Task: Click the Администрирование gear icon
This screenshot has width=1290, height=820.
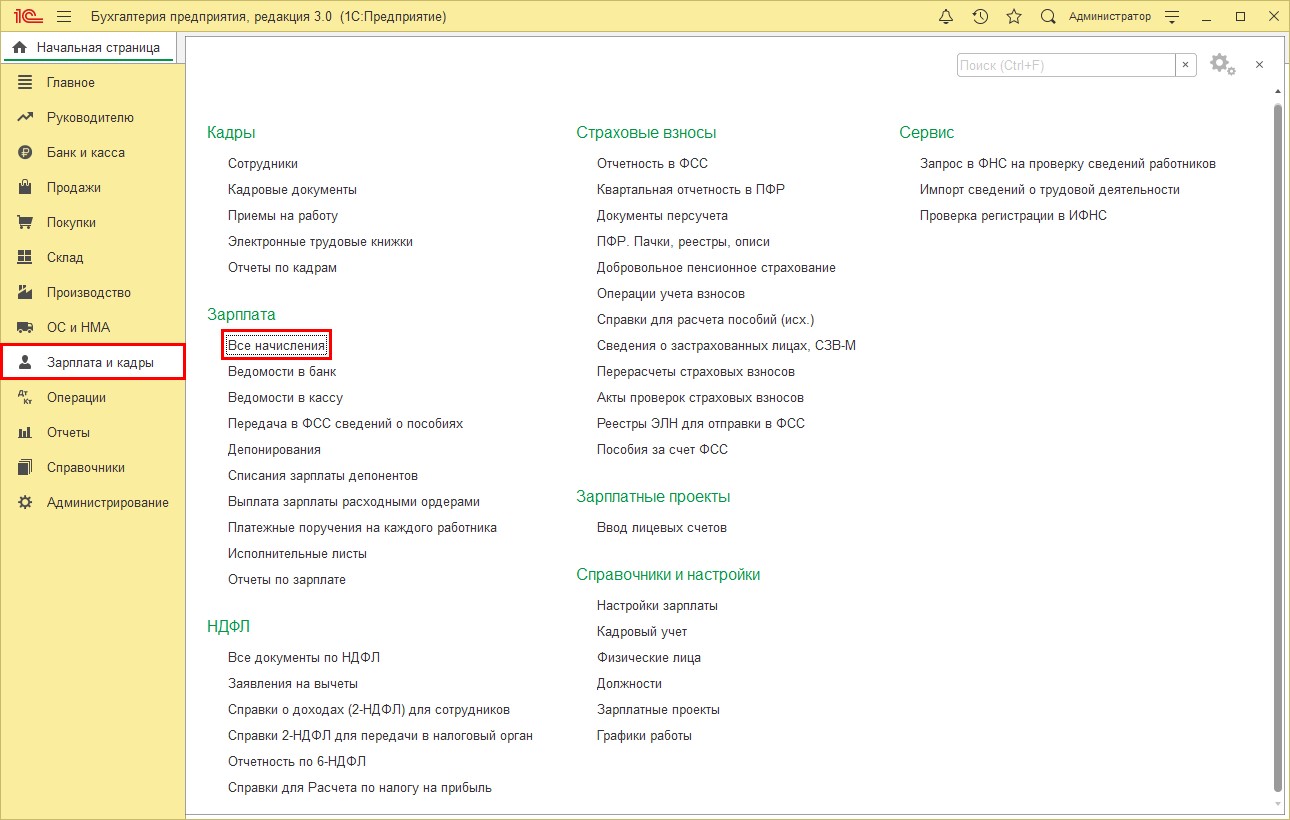Action: tap(26, 502)
